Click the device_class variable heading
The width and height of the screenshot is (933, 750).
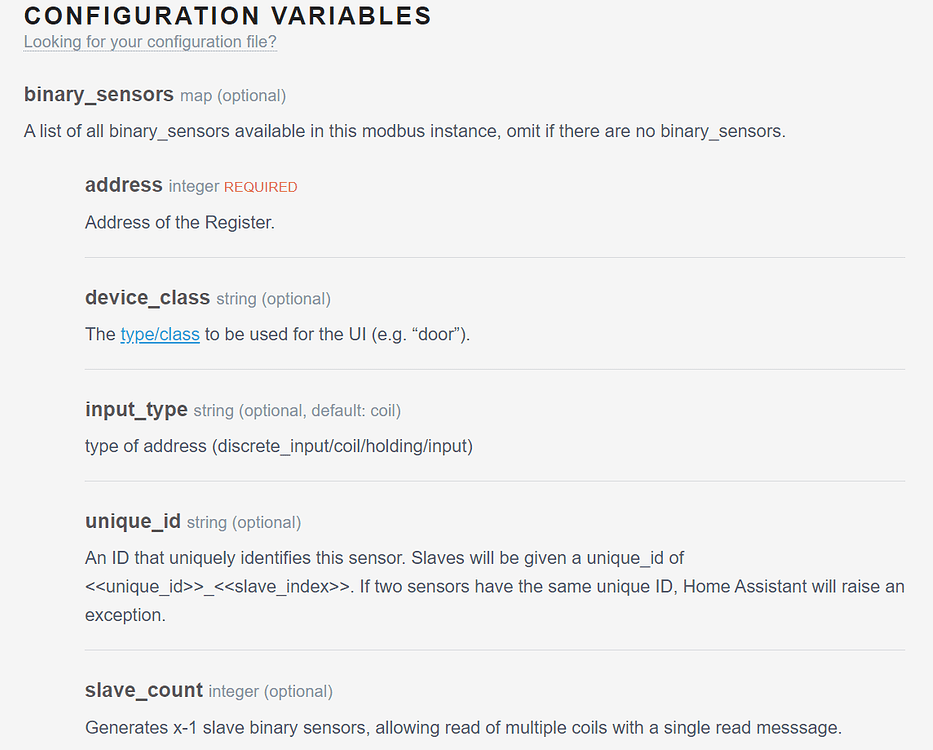148,298
